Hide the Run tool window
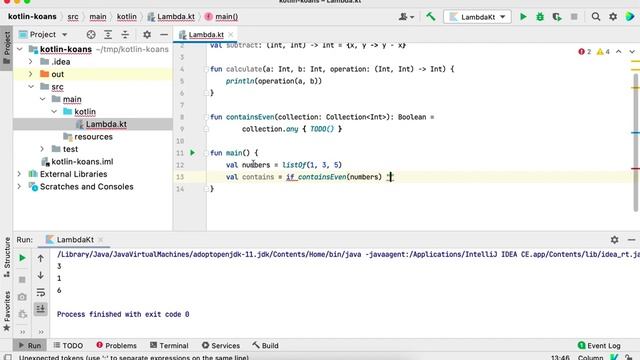 pyautogui.click(x=631, y=240)
